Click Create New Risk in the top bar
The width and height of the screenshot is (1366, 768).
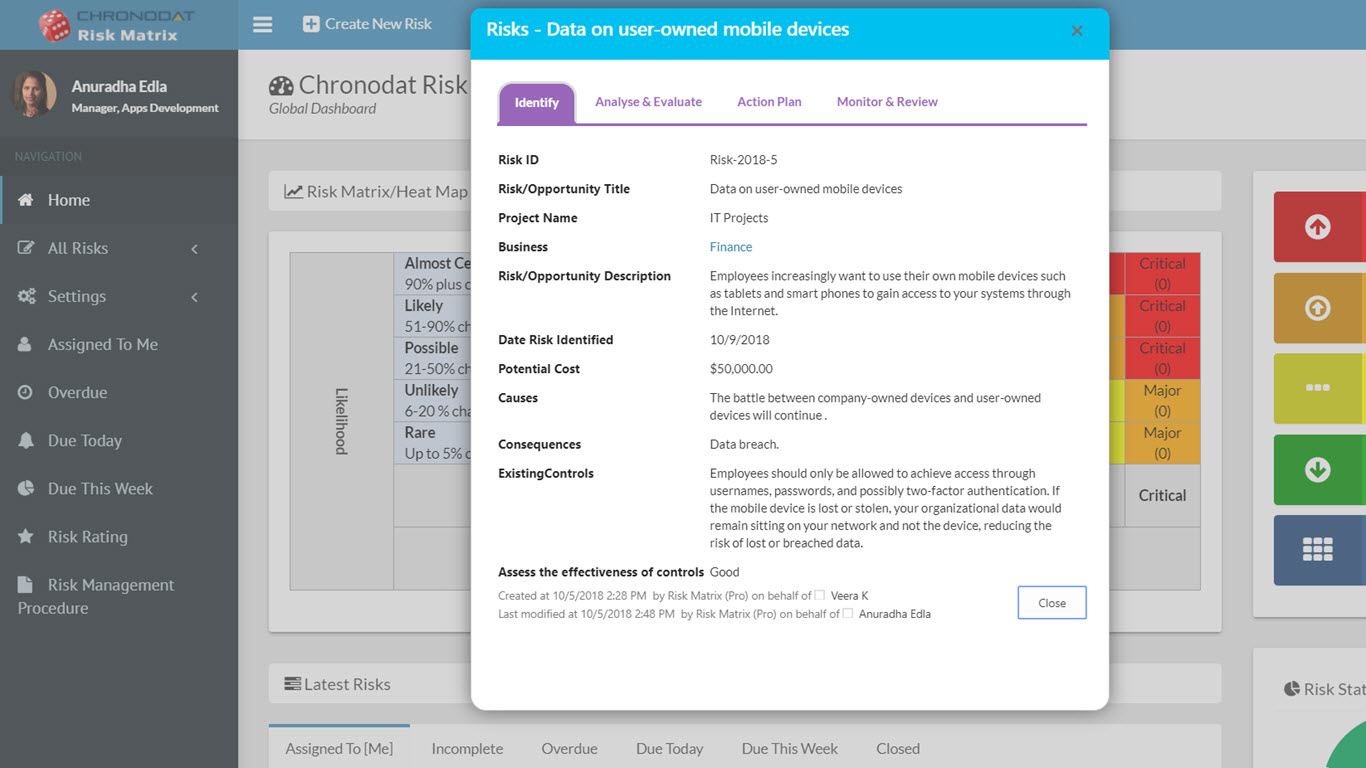(x=367, y=24)
